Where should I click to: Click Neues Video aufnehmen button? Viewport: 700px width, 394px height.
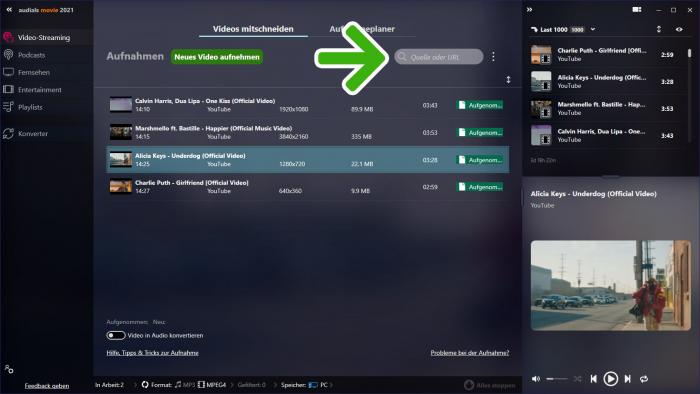217,57
